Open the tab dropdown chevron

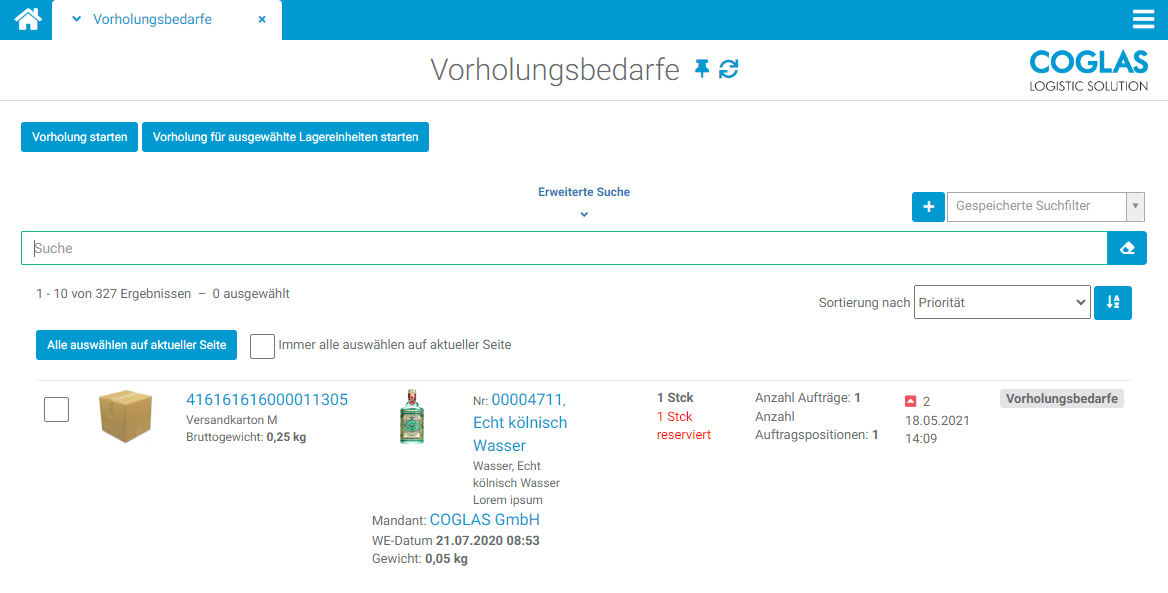(x=76, y=19)
